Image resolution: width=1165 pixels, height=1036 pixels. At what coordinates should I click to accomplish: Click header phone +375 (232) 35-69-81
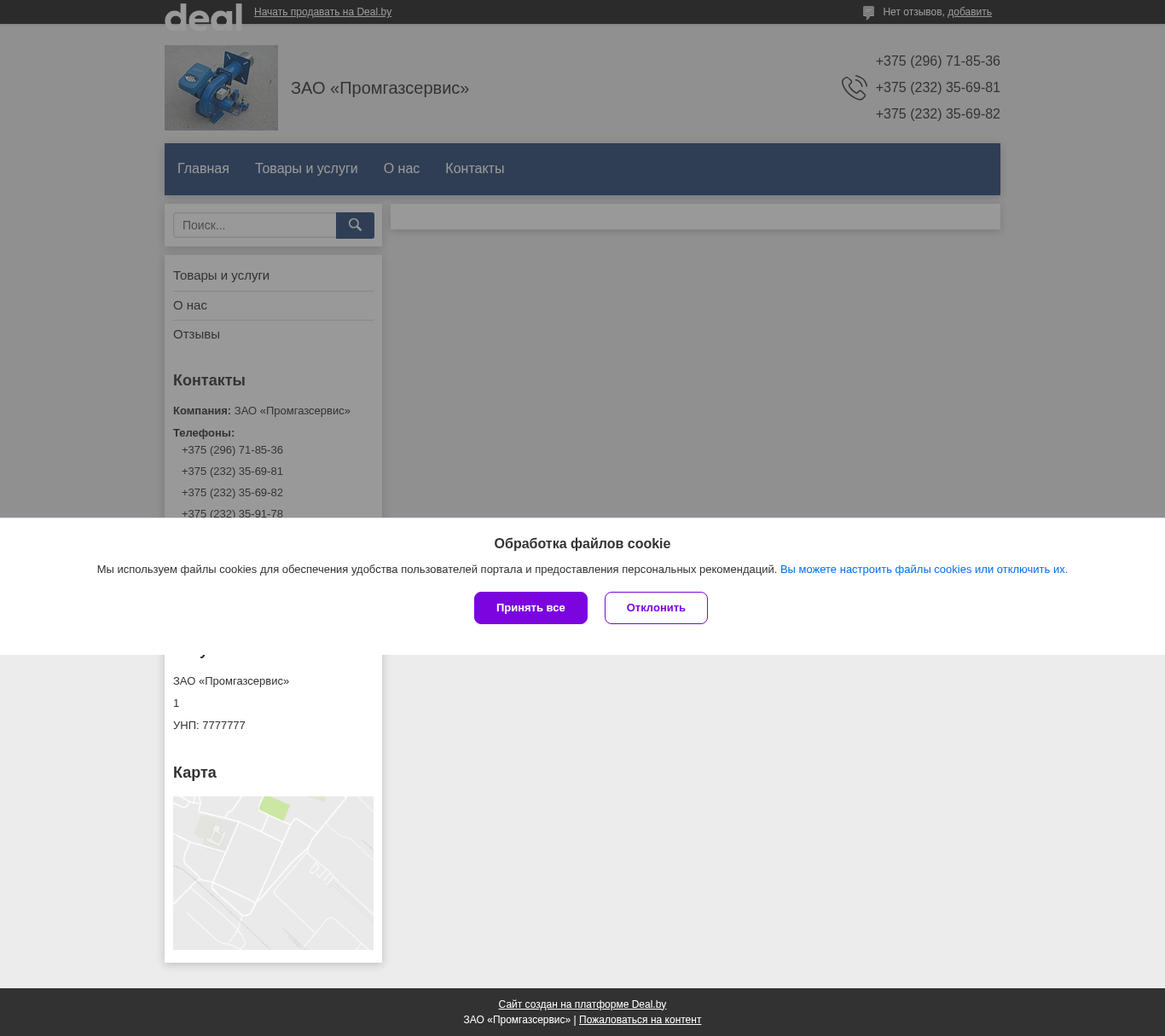937,88
